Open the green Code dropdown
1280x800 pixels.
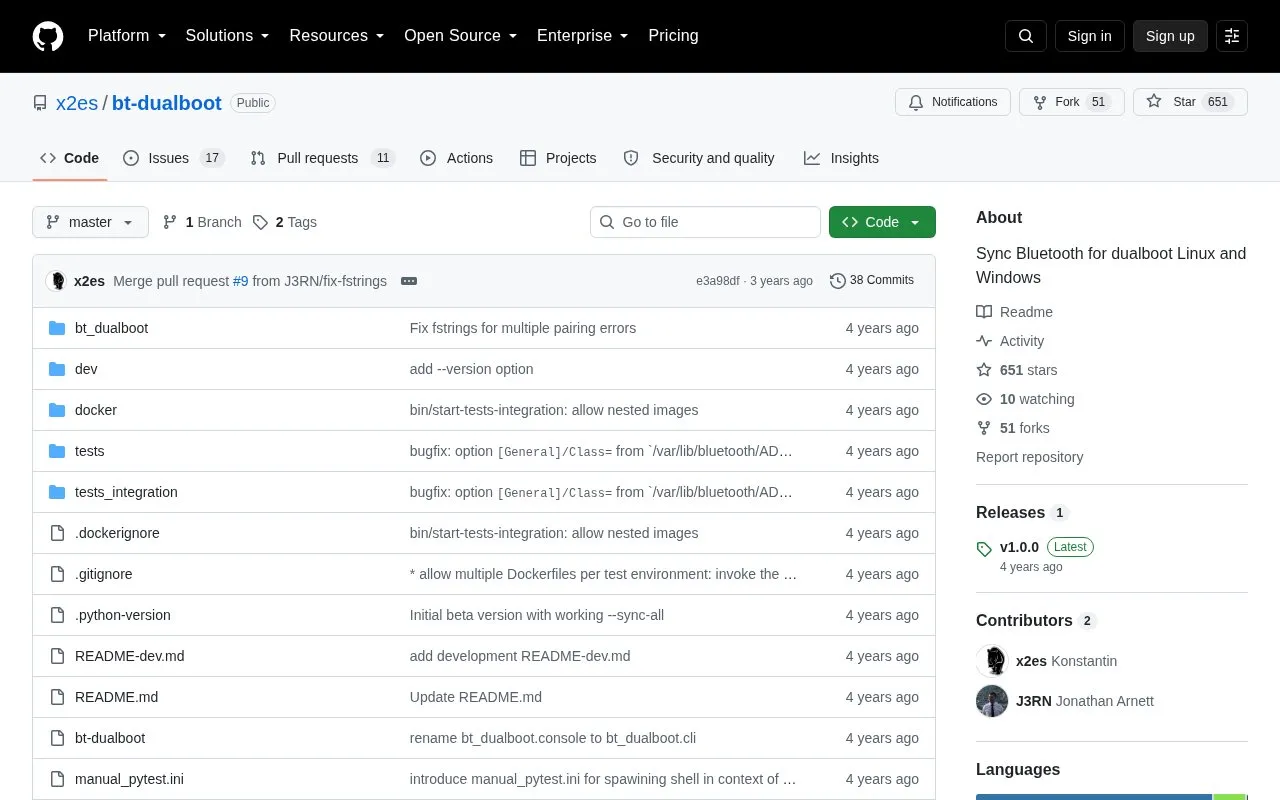(x=882, y=222)
